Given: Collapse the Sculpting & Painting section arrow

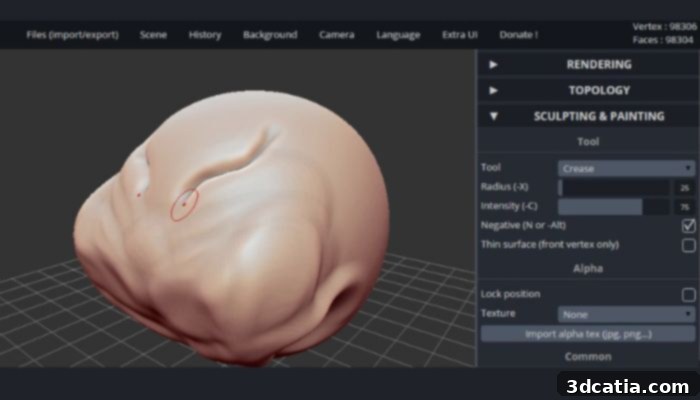Looking at the screenshot, I should coord(493,117).
